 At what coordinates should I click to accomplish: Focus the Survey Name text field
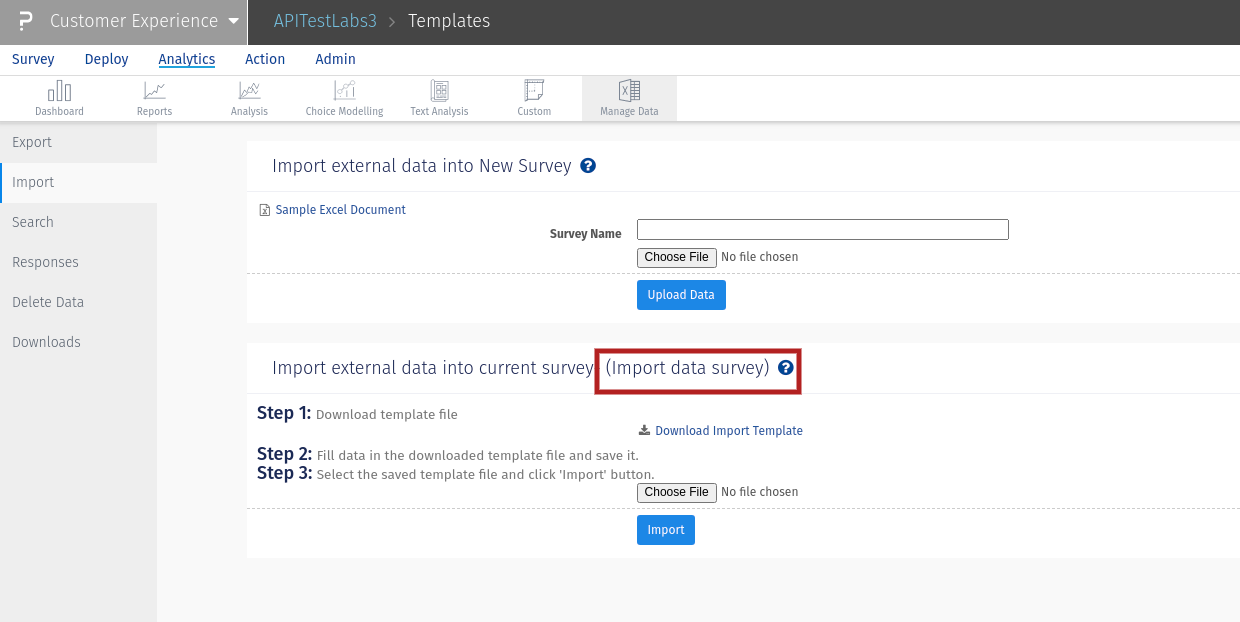point(822,230)
